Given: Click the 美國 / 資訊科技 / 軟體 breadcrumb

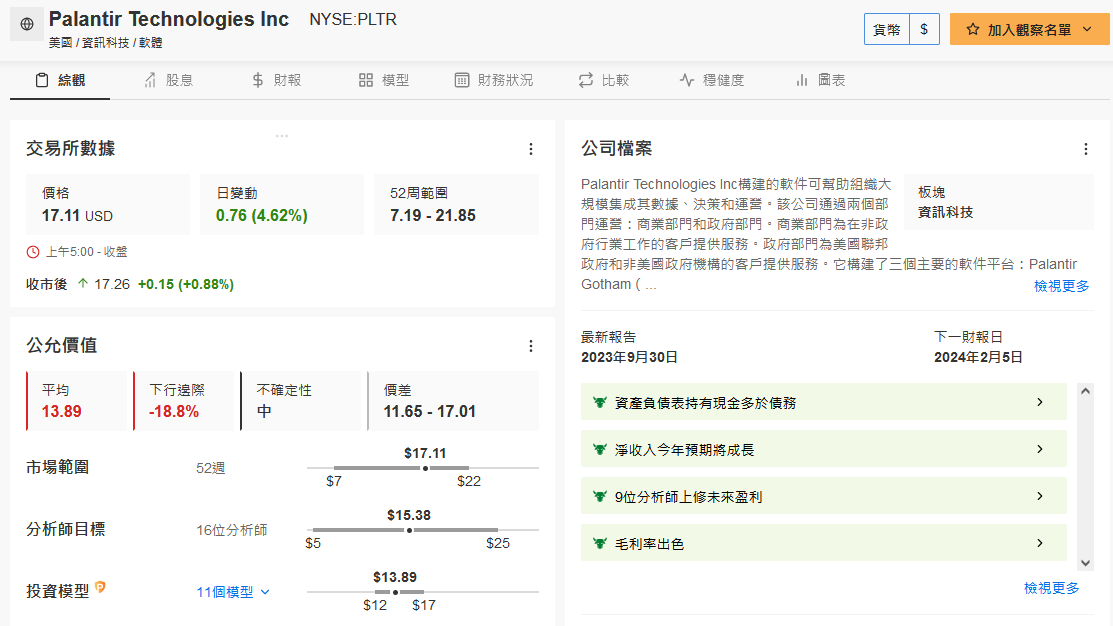Looking at the screenshot, I should coord(106,43).
